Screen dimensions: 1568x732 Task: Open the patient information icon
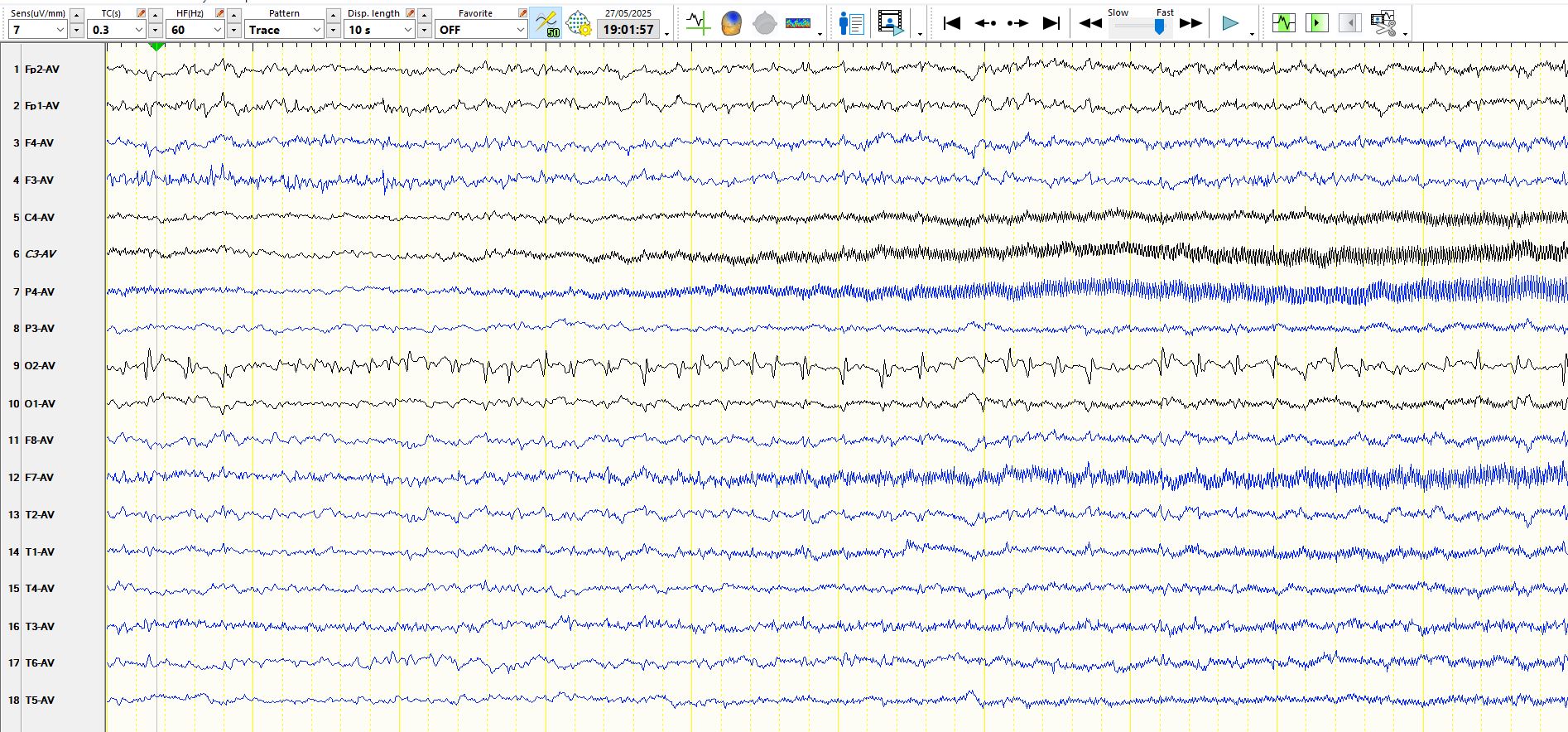click(850, 23)
